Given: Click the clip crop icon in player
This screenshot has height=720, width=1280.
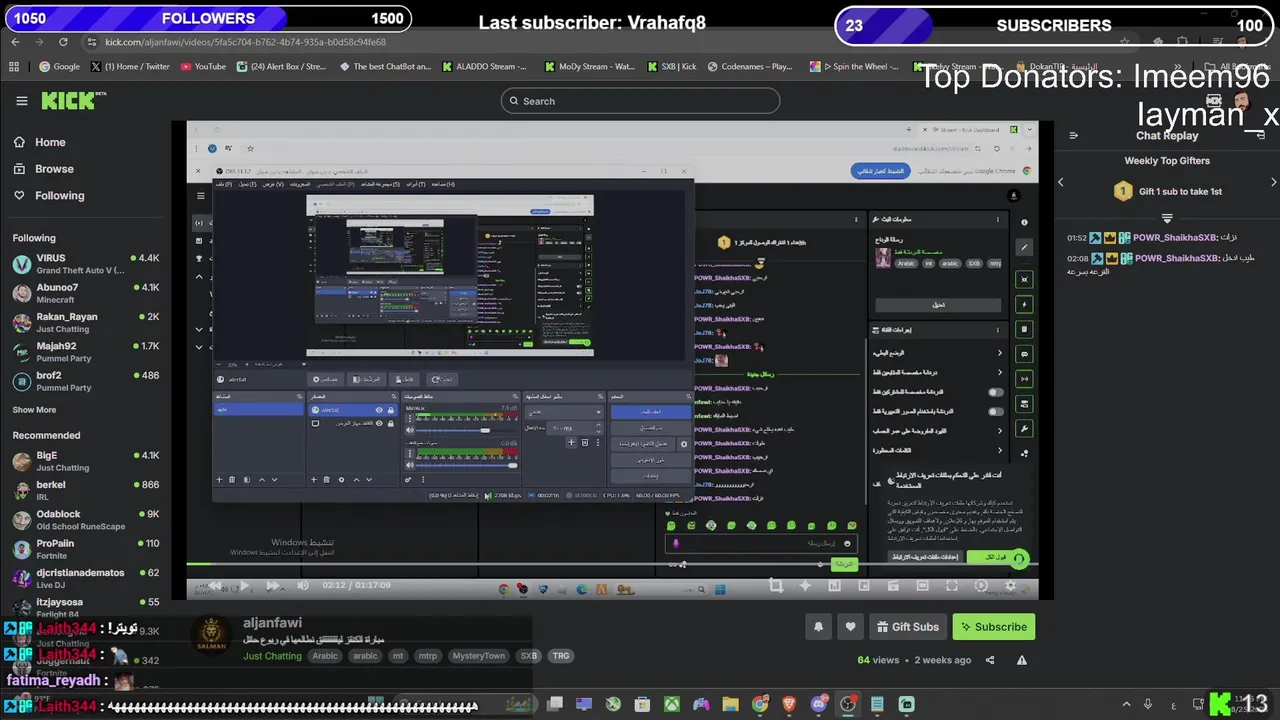Looking at the screenshot, I should click(775, 586).
